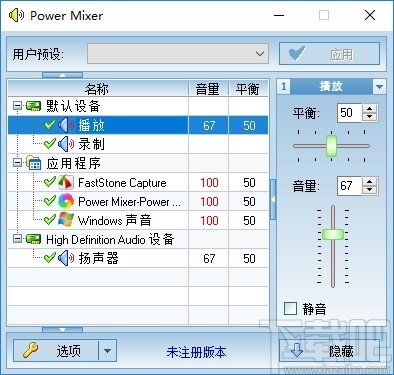Click the 名称 column header

click(98, 89)
